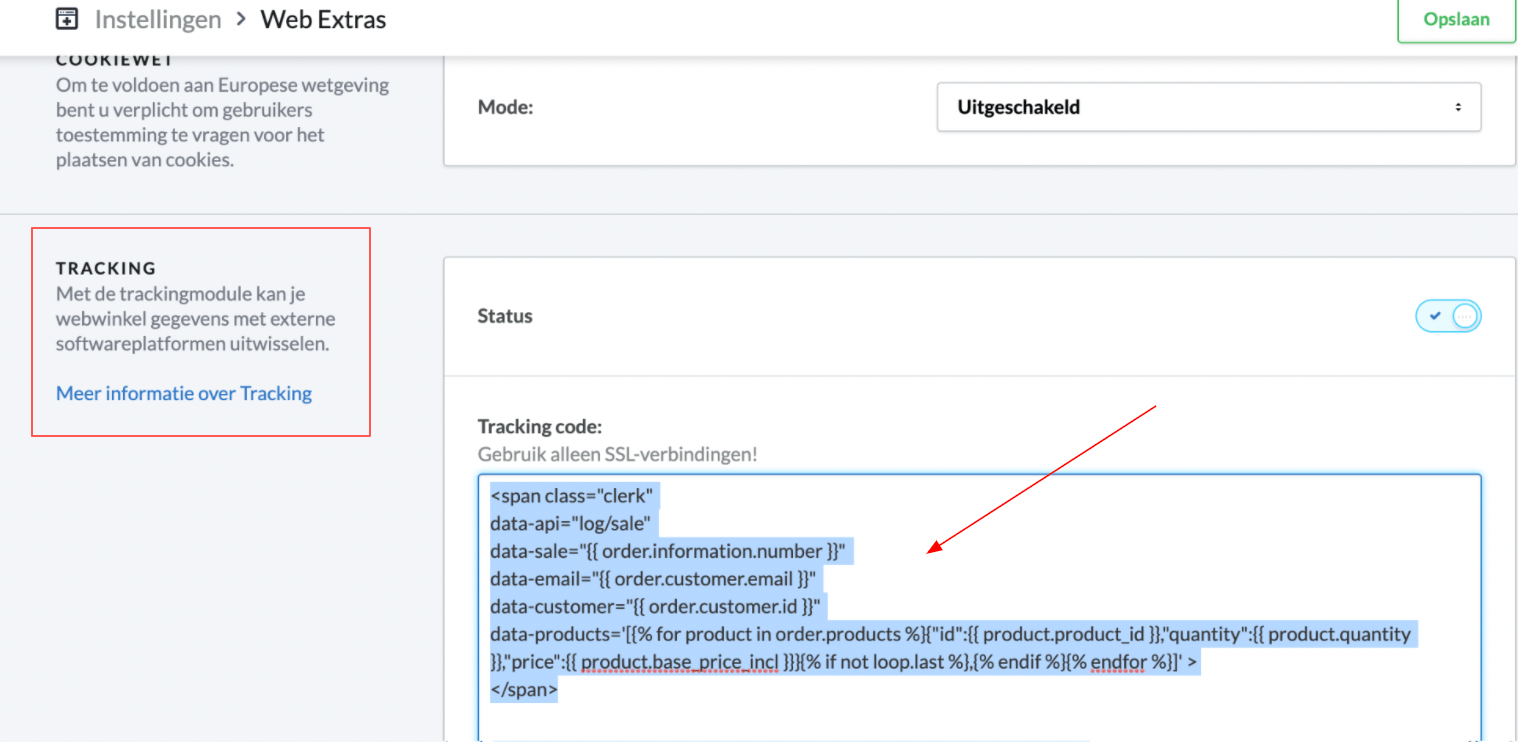Open the Meer informatie over Tracking link

click(x=183, y=393)
